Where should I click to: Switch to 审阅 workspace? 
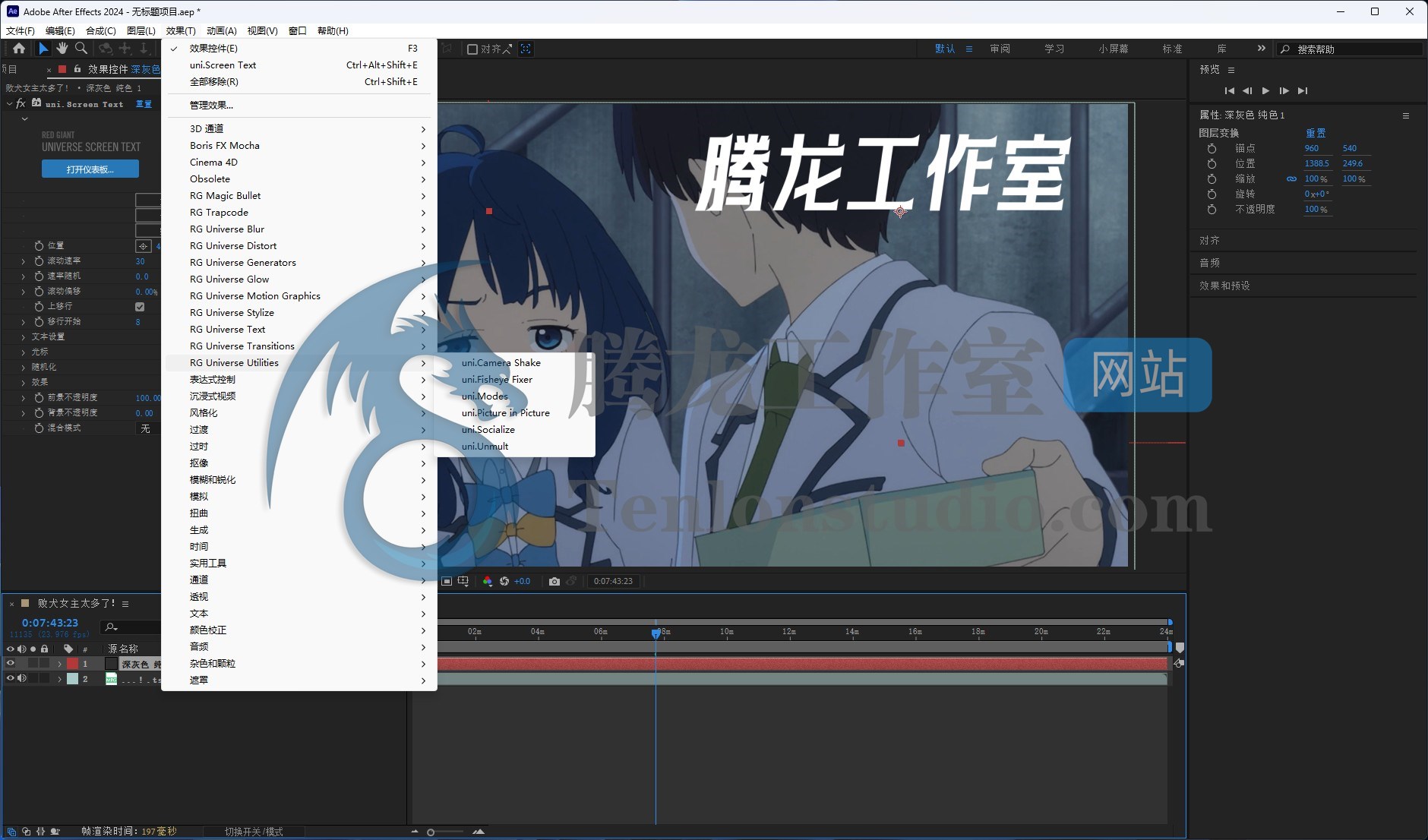tap(1000, 49)
